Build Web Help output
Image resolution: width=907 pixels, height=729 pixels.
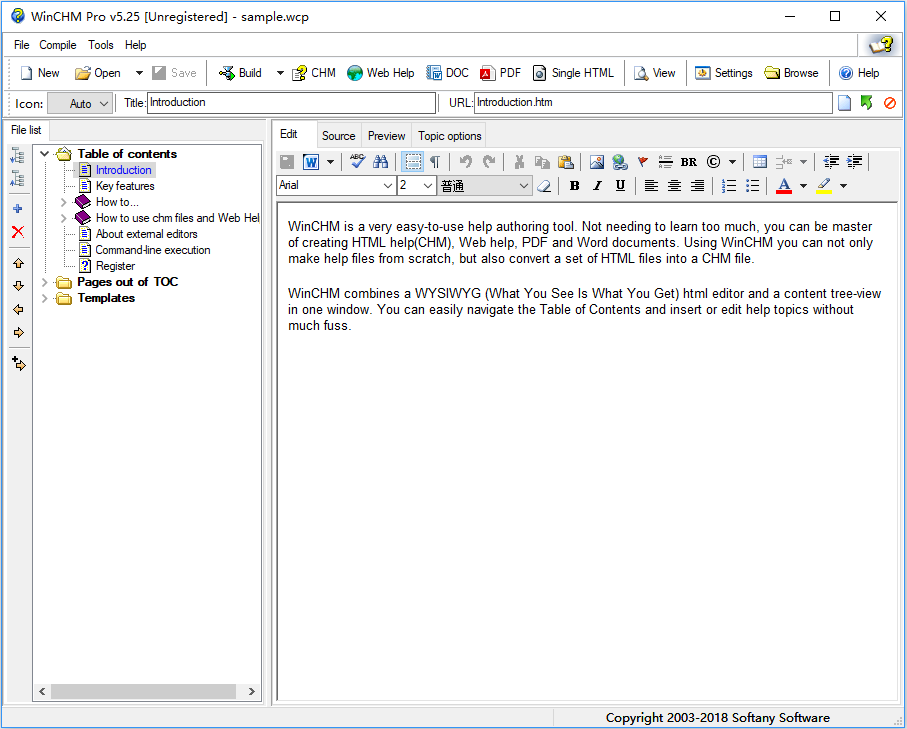click(381, 73)
